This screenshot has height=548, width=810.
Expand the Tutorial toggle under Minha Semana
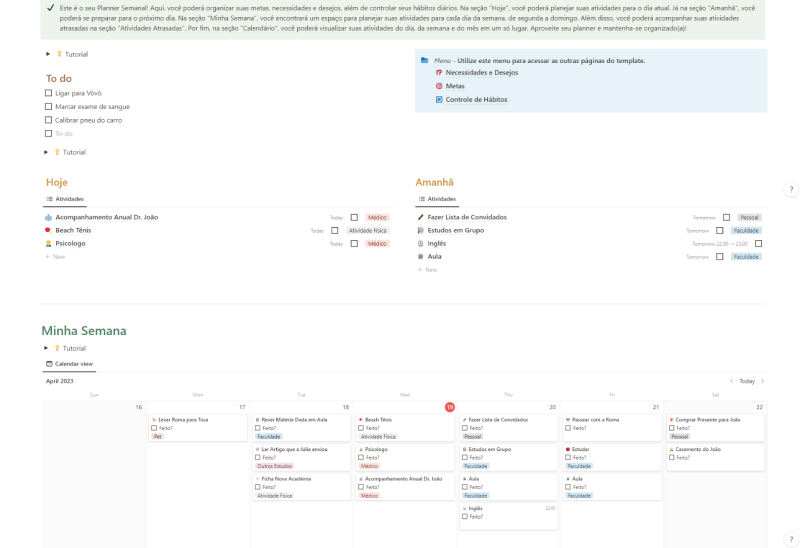pos(46,348)
